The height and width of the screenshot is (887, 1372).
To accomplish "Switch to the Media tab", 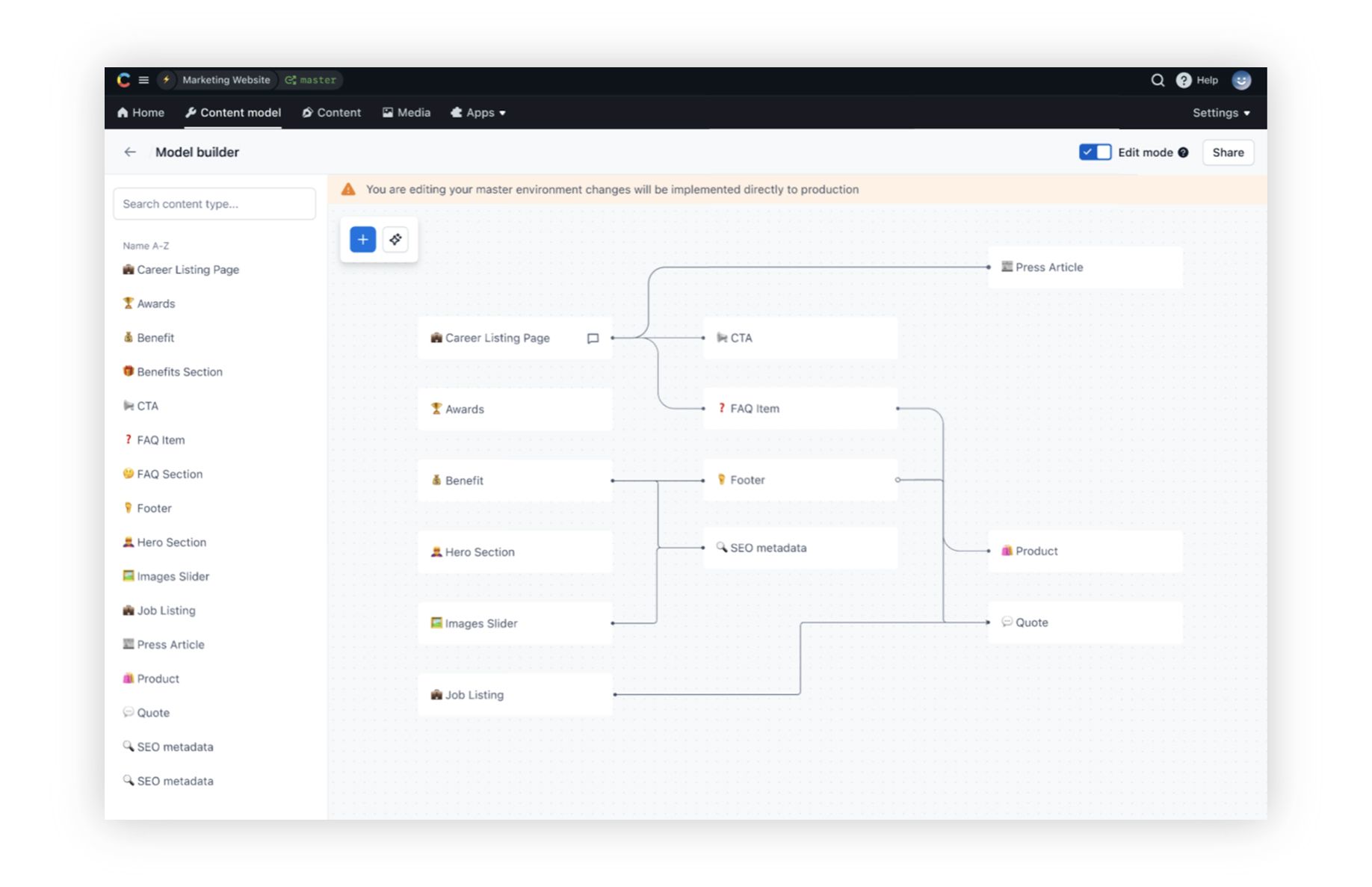I will pos(407,112).
